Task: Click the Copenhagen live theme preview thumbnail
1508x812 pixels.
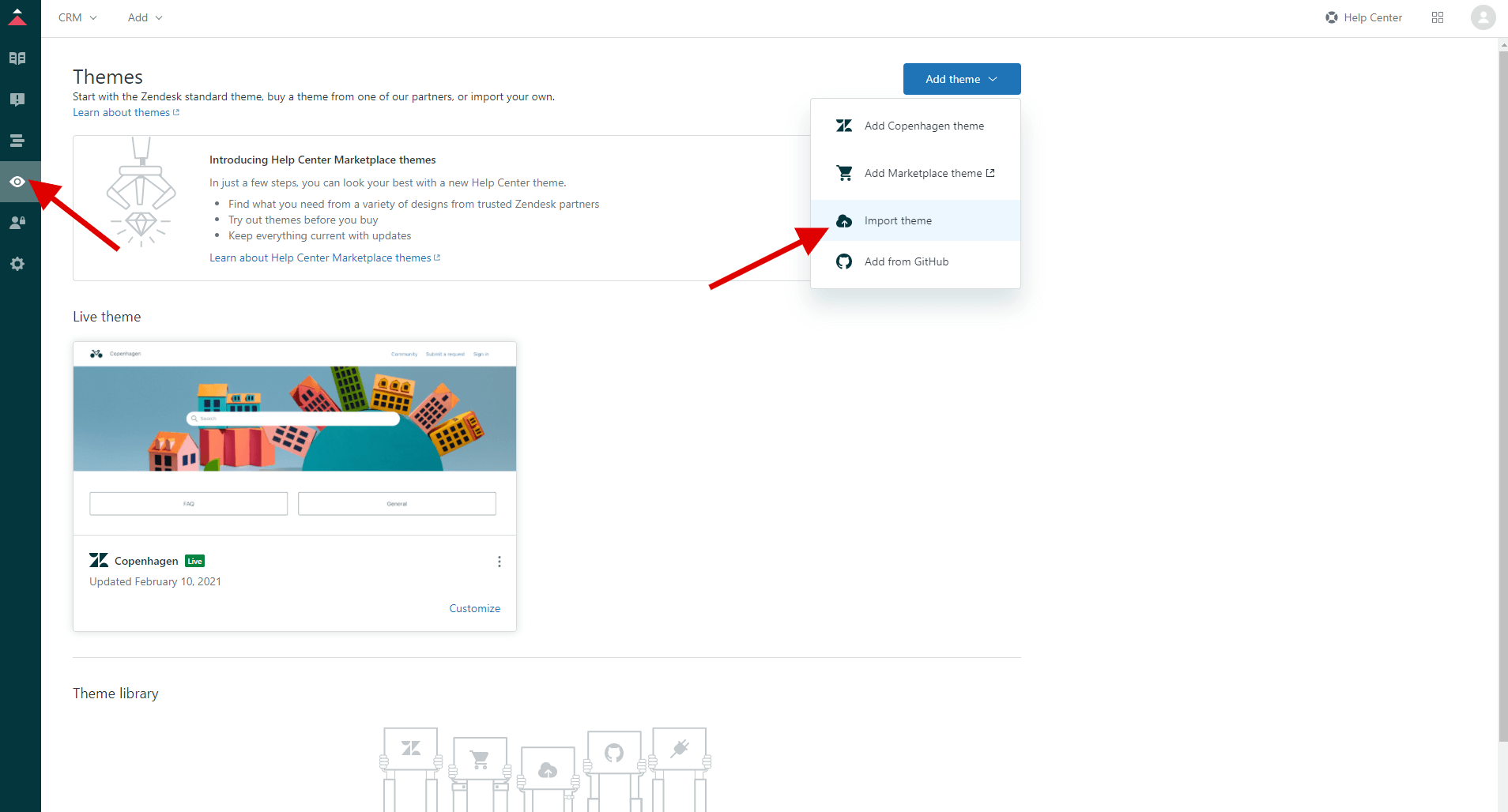Action: tap(295, 438)
